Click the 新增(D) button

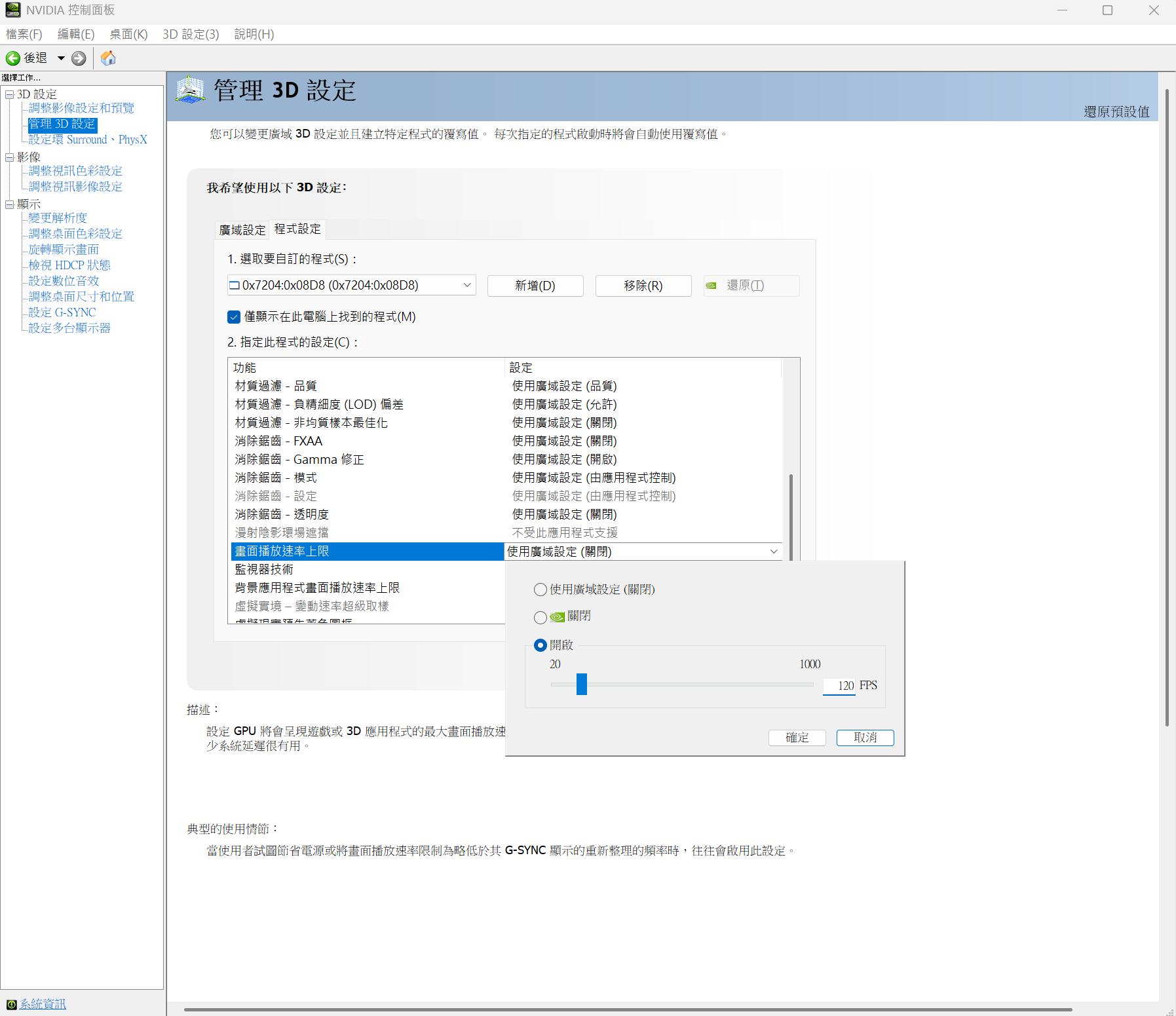pos(535,286)
